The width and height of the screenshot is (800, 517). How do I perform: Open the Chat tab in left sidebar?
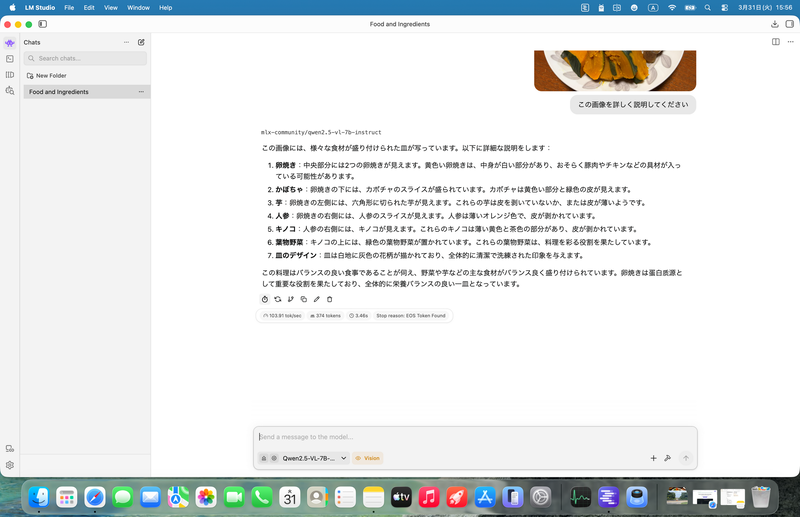click(10, 43)
